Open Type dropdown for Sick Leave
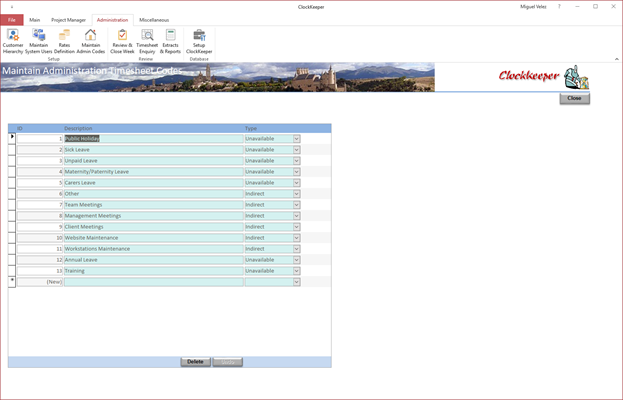 point(296,150)
